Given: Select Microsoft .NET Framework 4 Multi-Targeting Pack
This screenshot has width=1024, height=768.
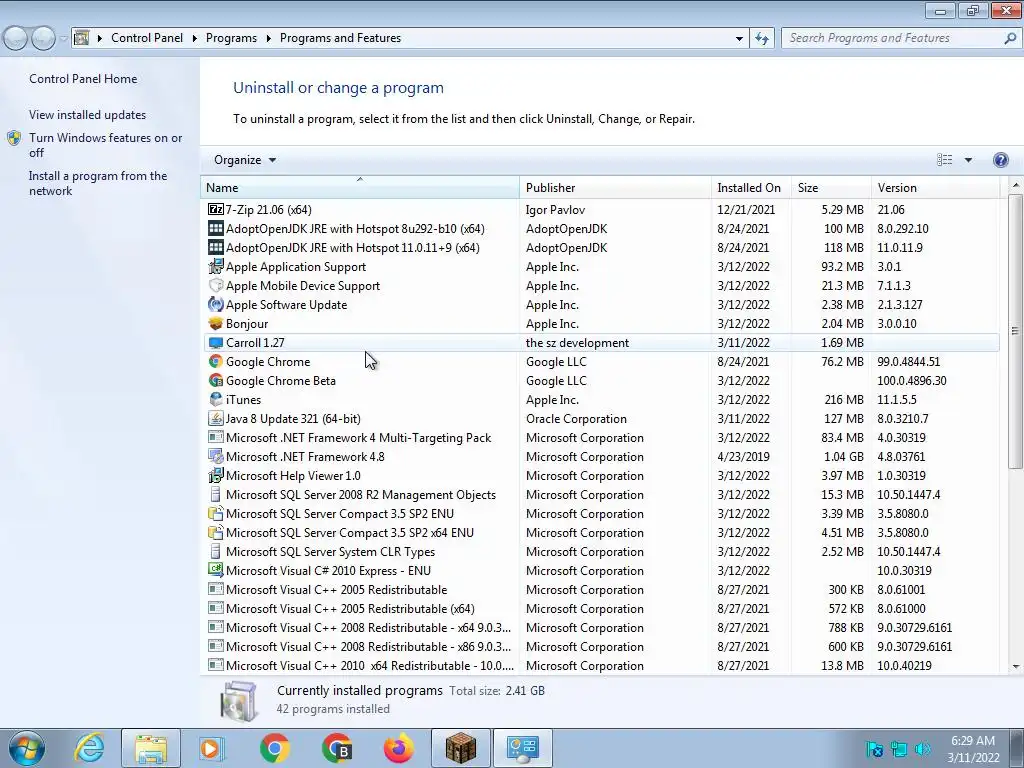Looking at the screenshot, I should [601, 438].
